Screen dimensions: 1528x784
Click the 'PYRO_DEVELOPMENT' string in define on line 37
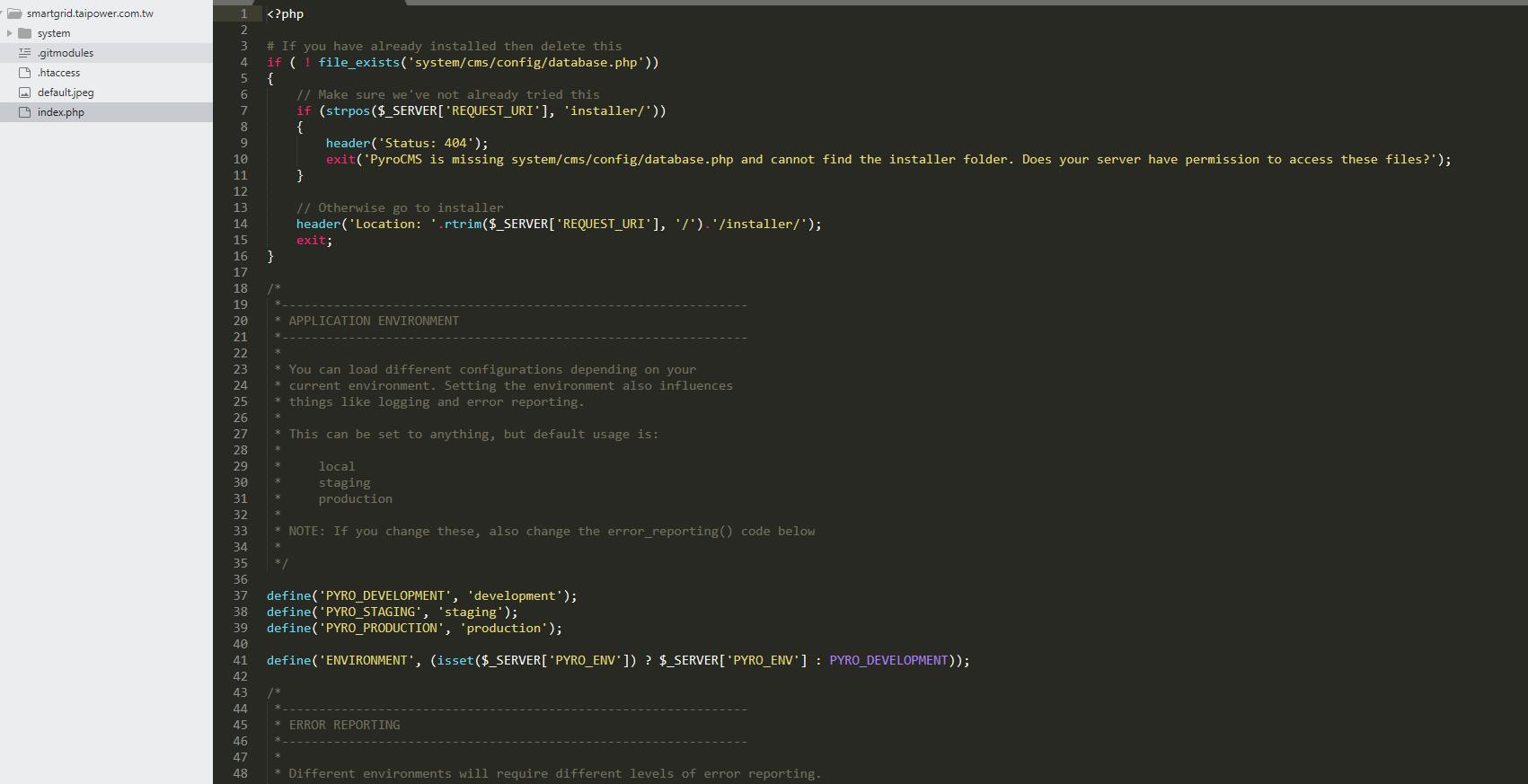(x=385, y=595)
